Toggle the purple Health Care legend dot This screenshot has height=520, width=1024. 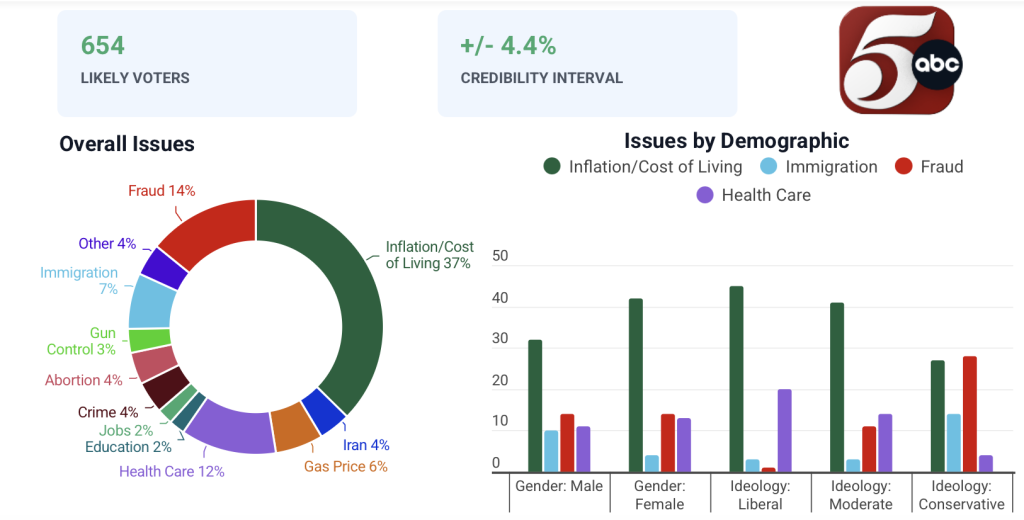[705, 195]
